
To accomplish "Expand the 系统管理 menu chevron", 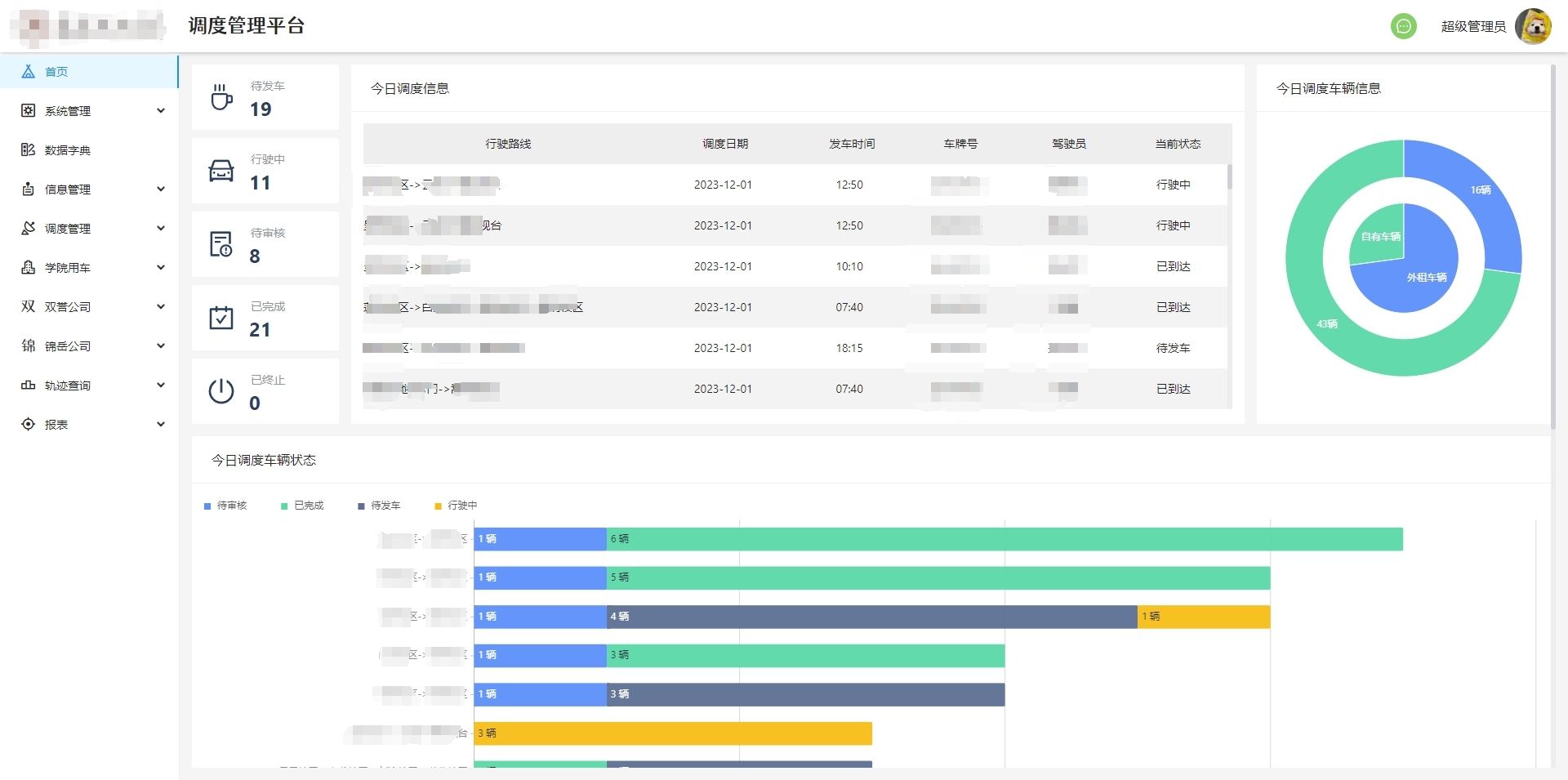I will tap(161, 111).
